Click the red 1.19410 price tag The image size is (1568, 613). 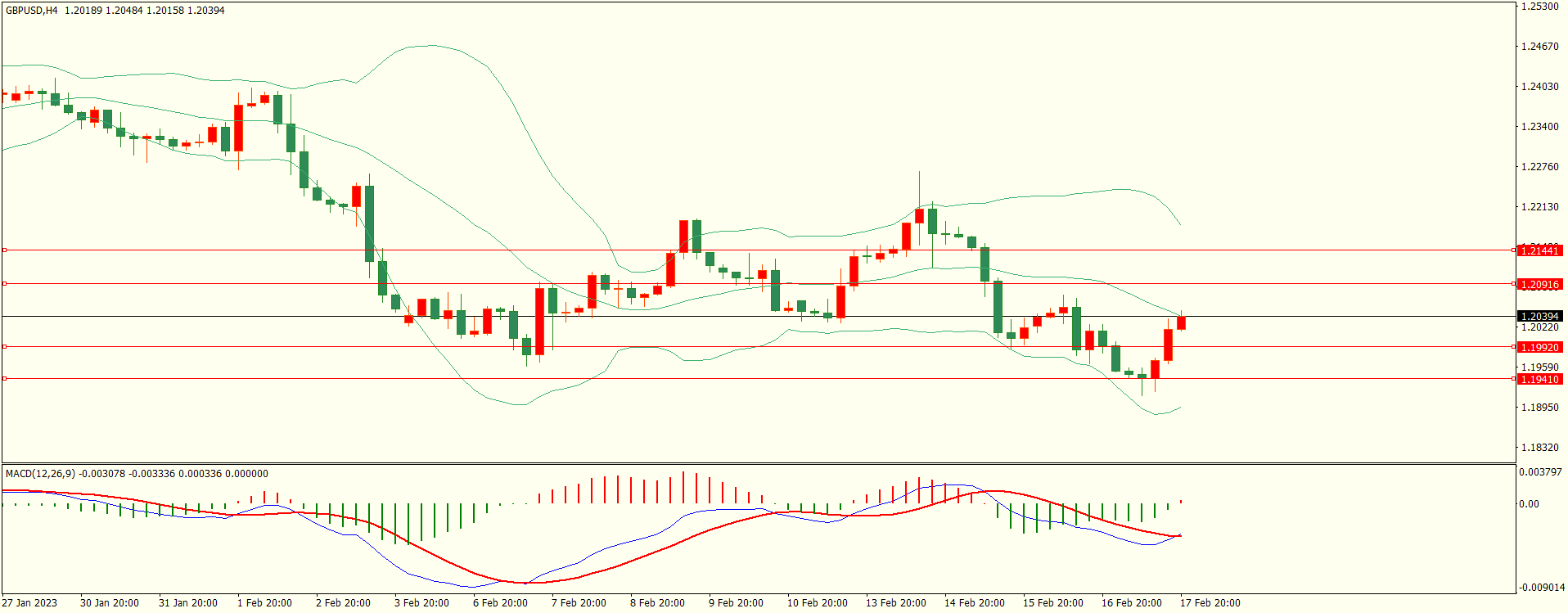1539,379
